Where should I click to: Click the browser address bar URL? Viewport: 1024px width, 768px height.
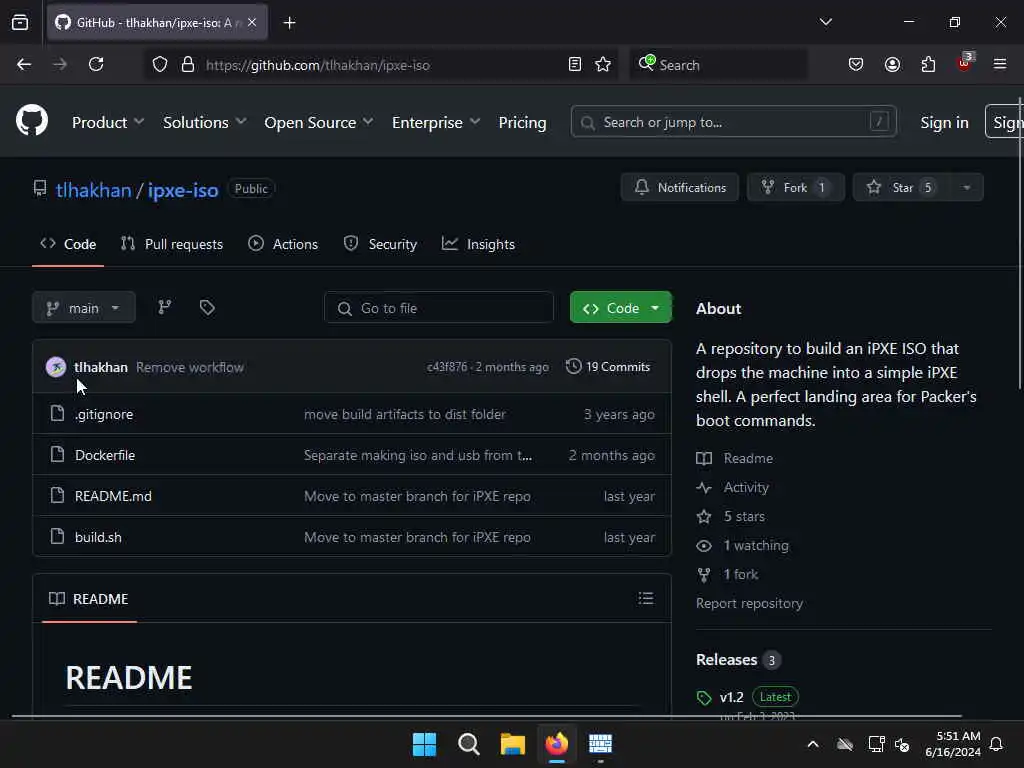318,65
